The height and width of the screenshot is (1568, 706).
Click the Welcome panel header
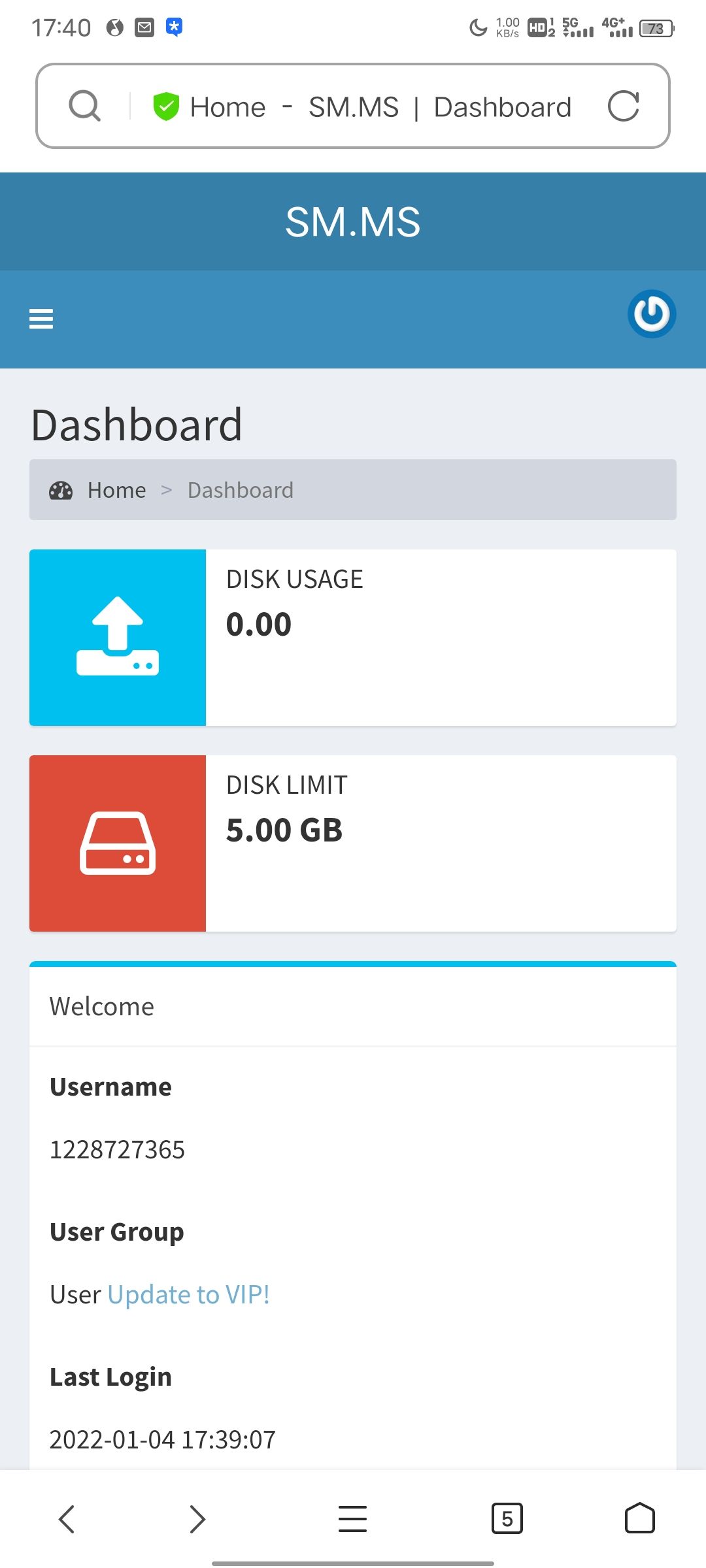[102, 1006]
